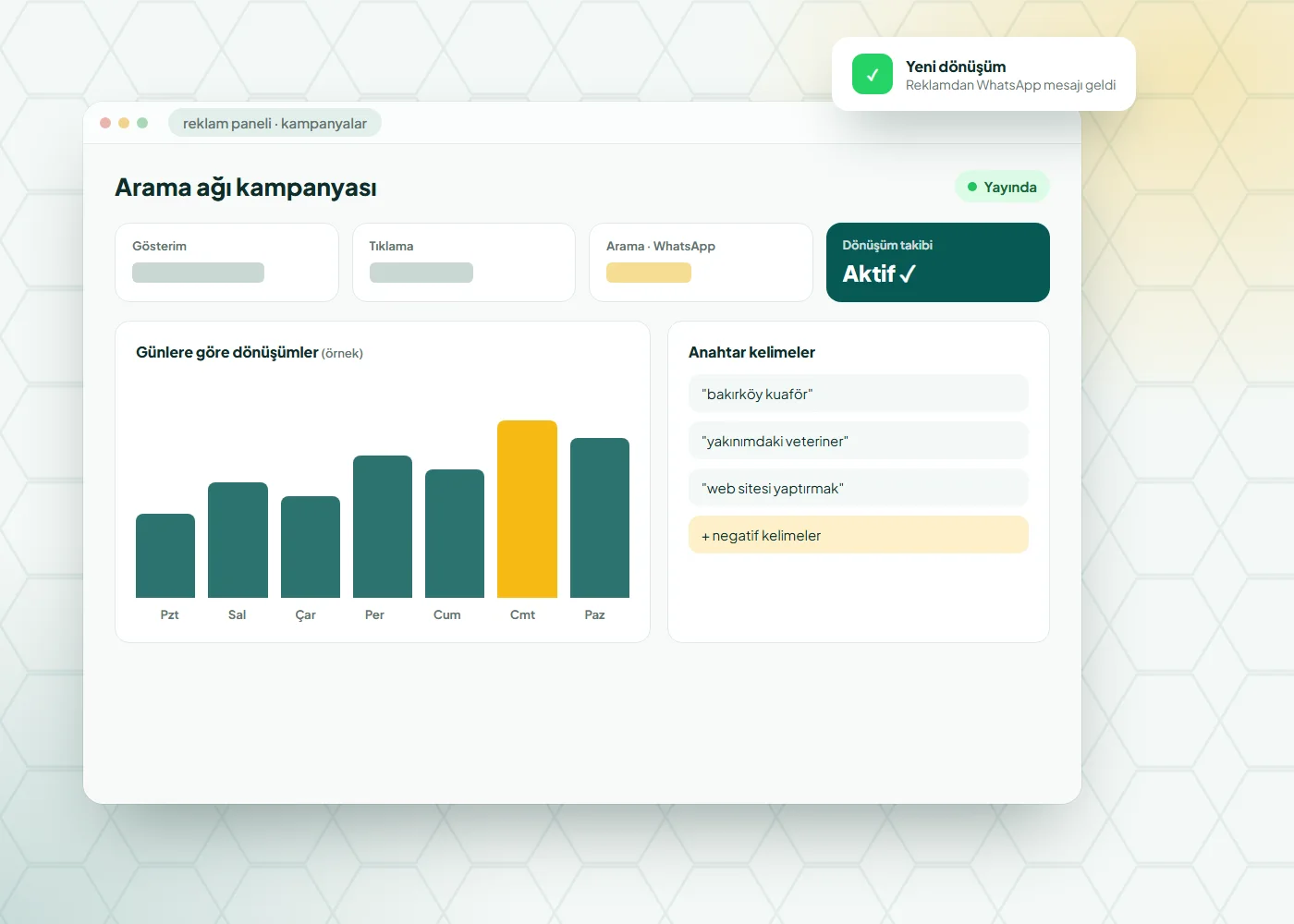Click the "bakırköy kuaför" keyword row
Viewport: 1294px width, 924px height.
click(x=859, y=394)
